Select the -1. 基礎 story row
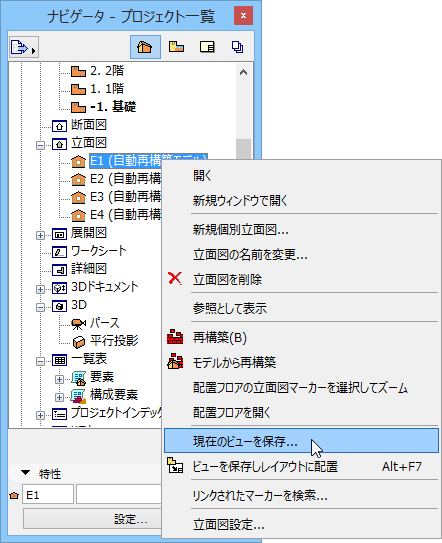 click(113, 107)
